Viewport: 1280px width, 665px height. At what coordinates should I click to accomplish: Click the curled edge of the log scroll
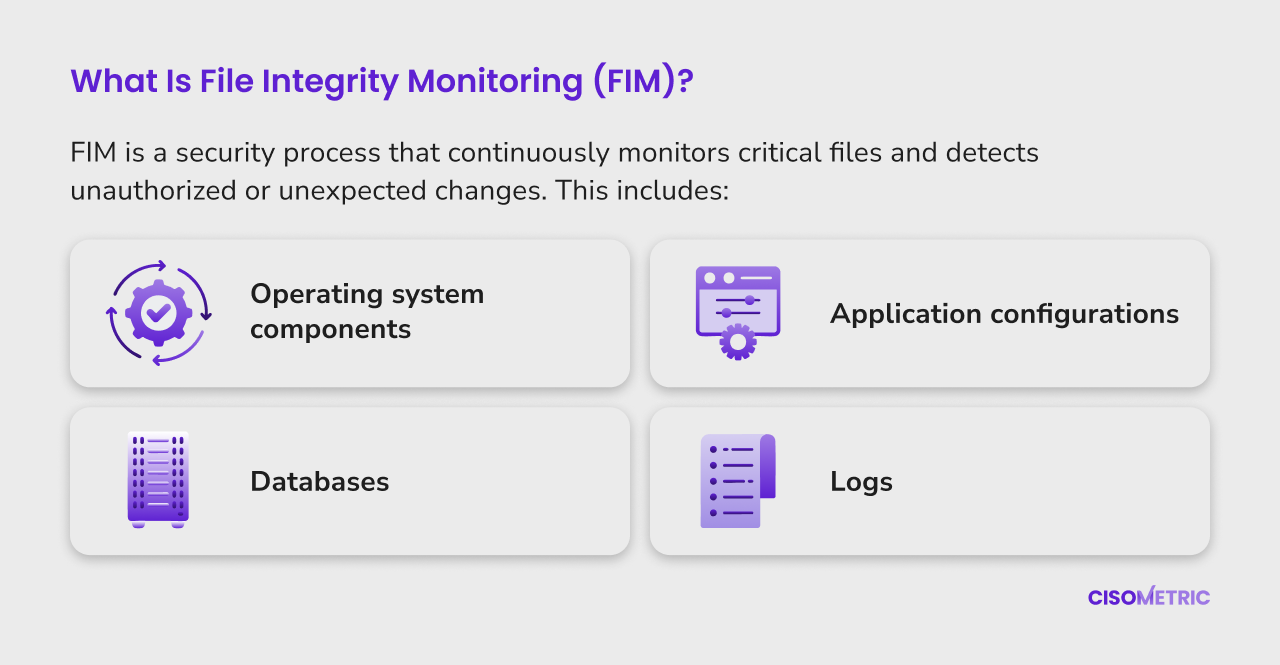[767, 466]
